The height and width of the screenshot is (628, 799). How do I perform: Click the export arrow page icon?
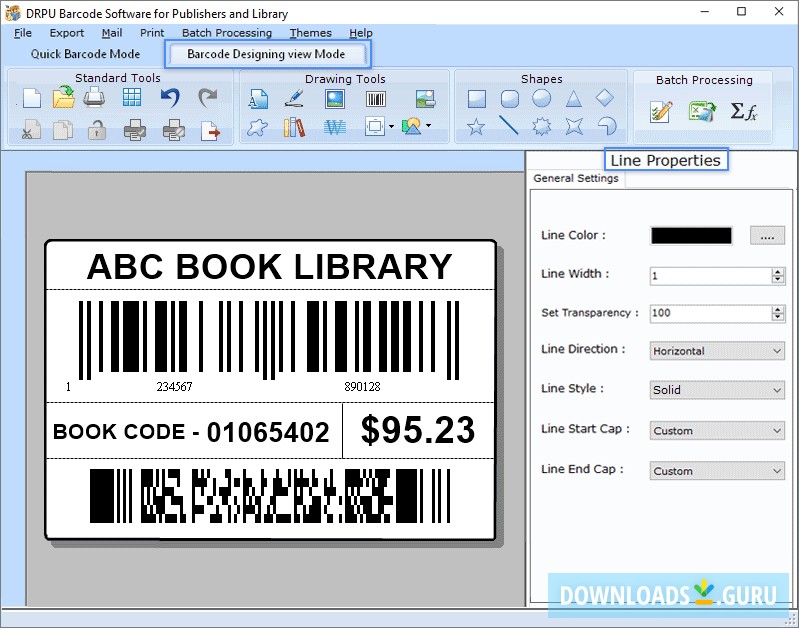(210, 130)
